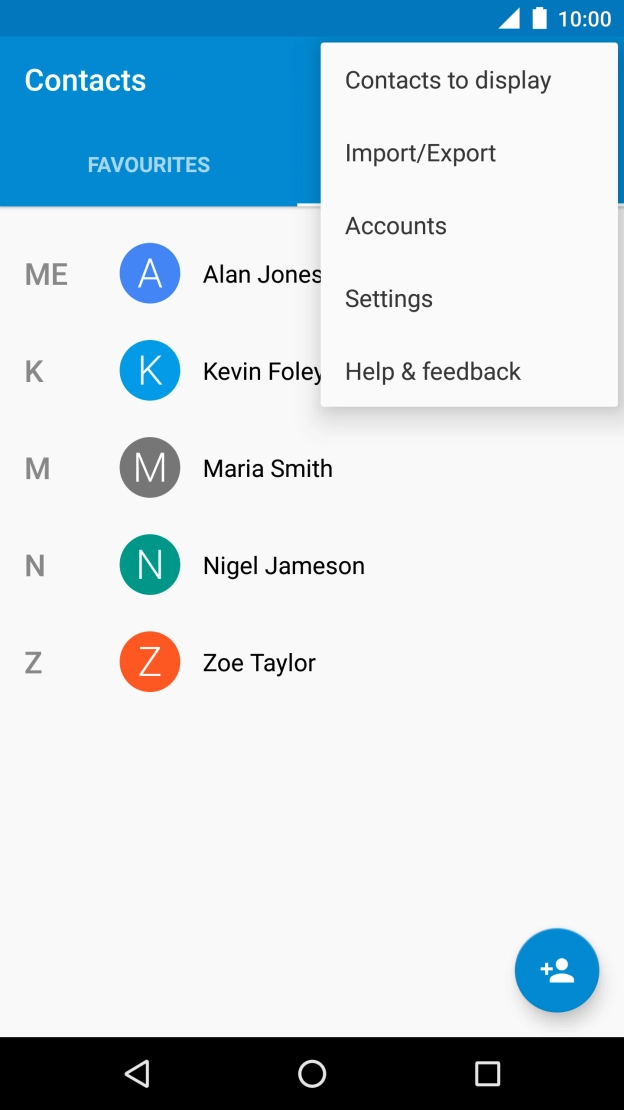The width and height of the screenshot is (624, 1110).
Task: Tap Zoe Taylor's orange avatar icon
Action: 150,662
